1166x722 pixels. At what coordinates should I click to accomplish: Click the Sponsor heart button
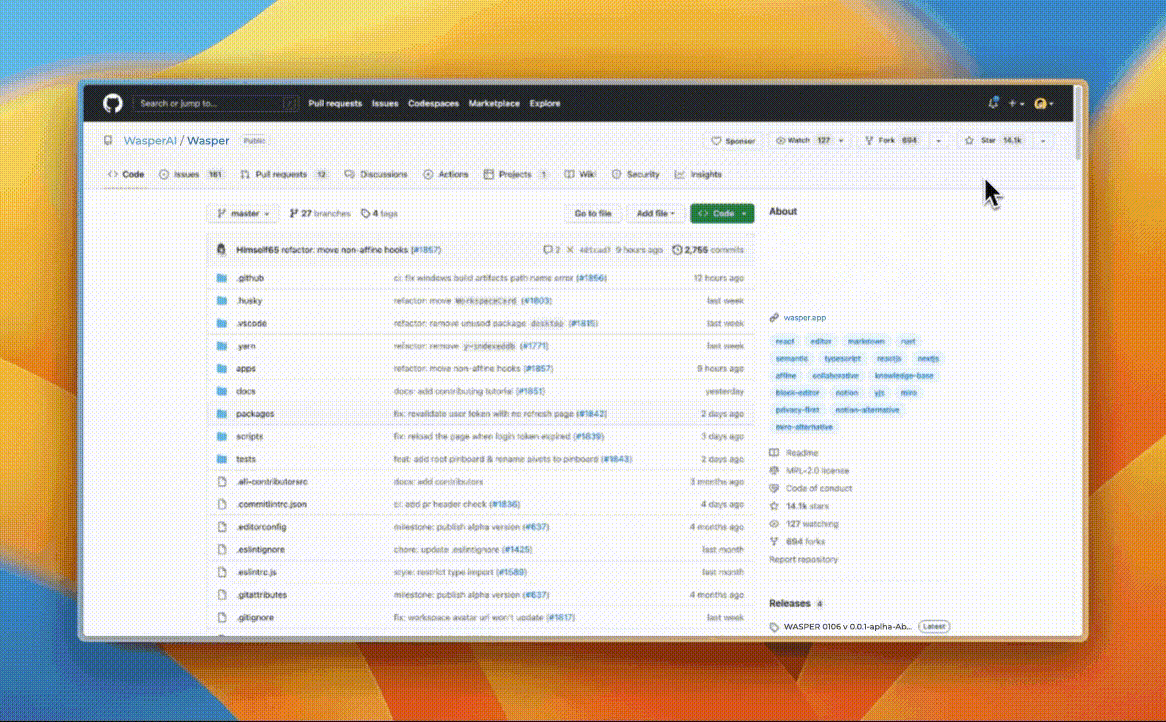(x=733, y=141)
